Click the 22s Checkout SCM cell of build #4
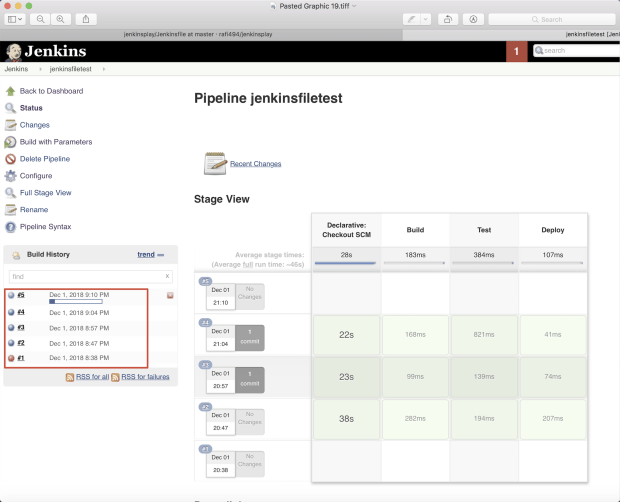The image size is (620, 502). click(x=346, y=335)
